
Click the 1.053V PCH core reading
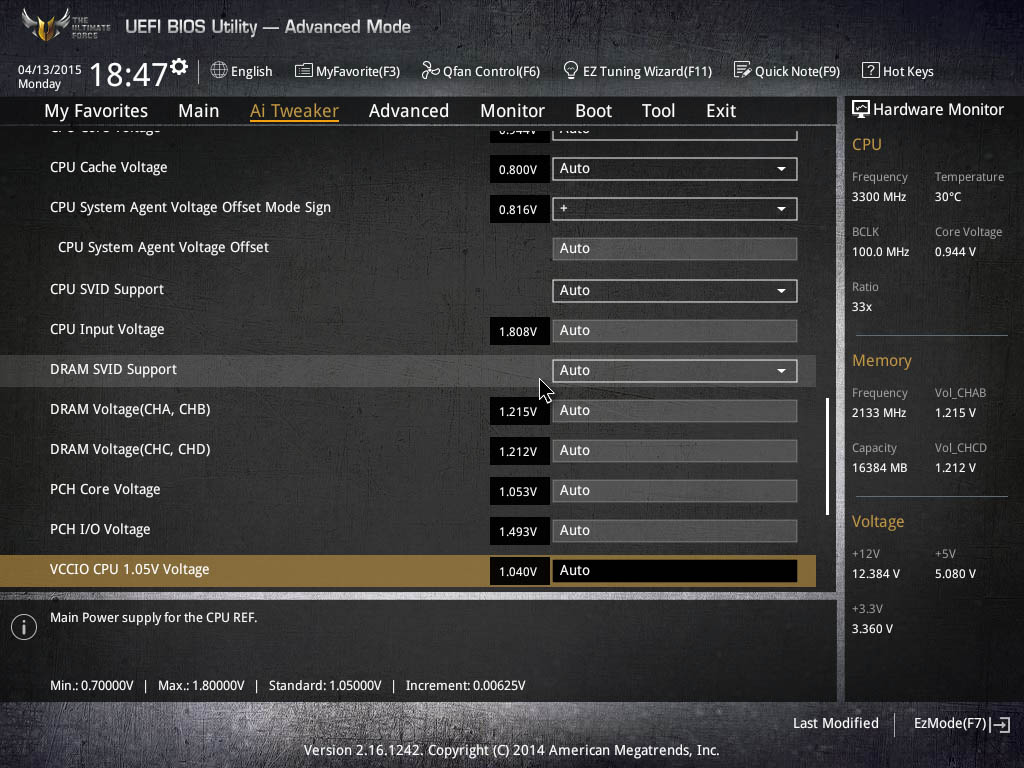519,492
